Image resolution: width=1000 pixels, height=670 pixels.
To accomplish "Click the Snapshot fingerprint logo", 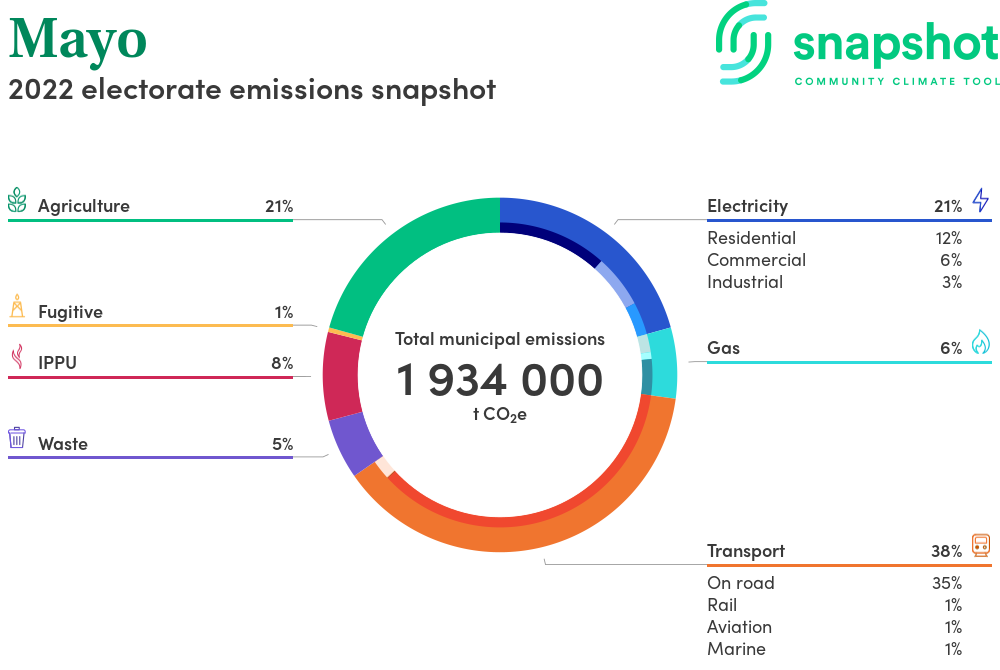I will [x=743, y=43].
